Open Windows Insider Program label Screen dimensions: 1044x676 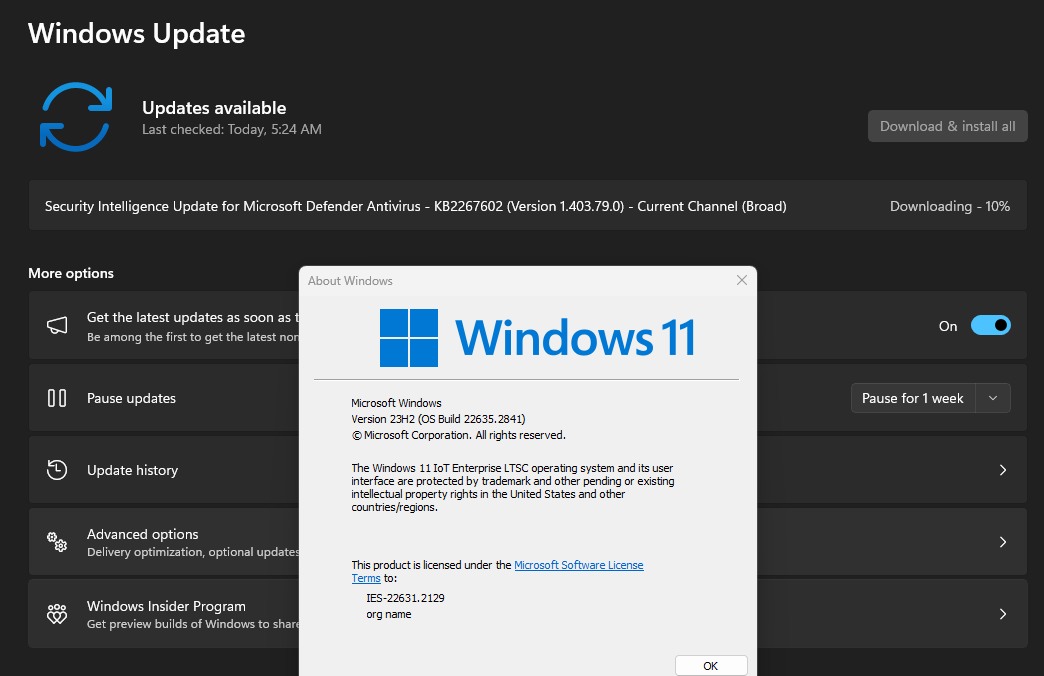coord(166,606)
